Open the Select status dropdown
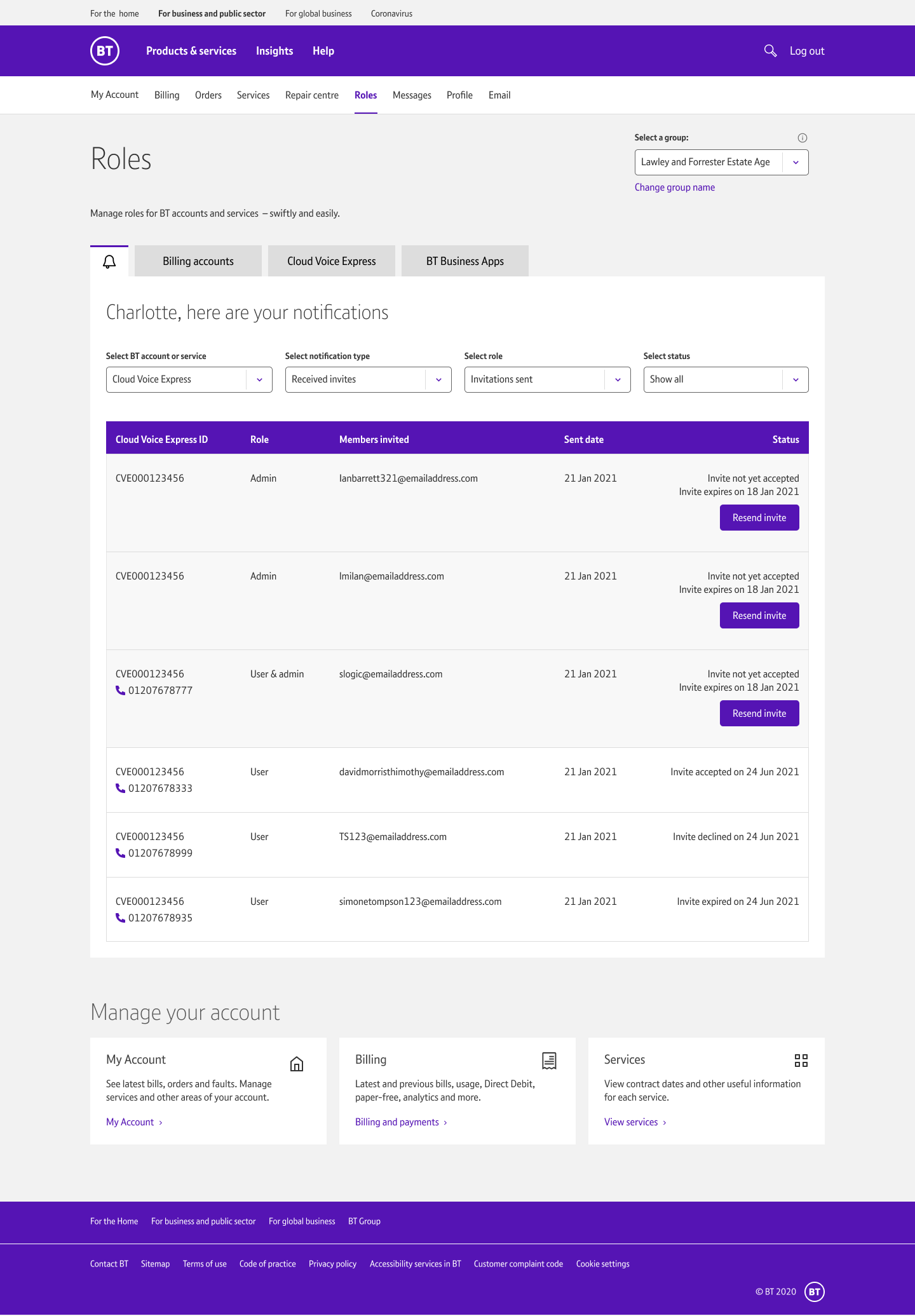This screenshot has width=915, height=1316. 726,380
